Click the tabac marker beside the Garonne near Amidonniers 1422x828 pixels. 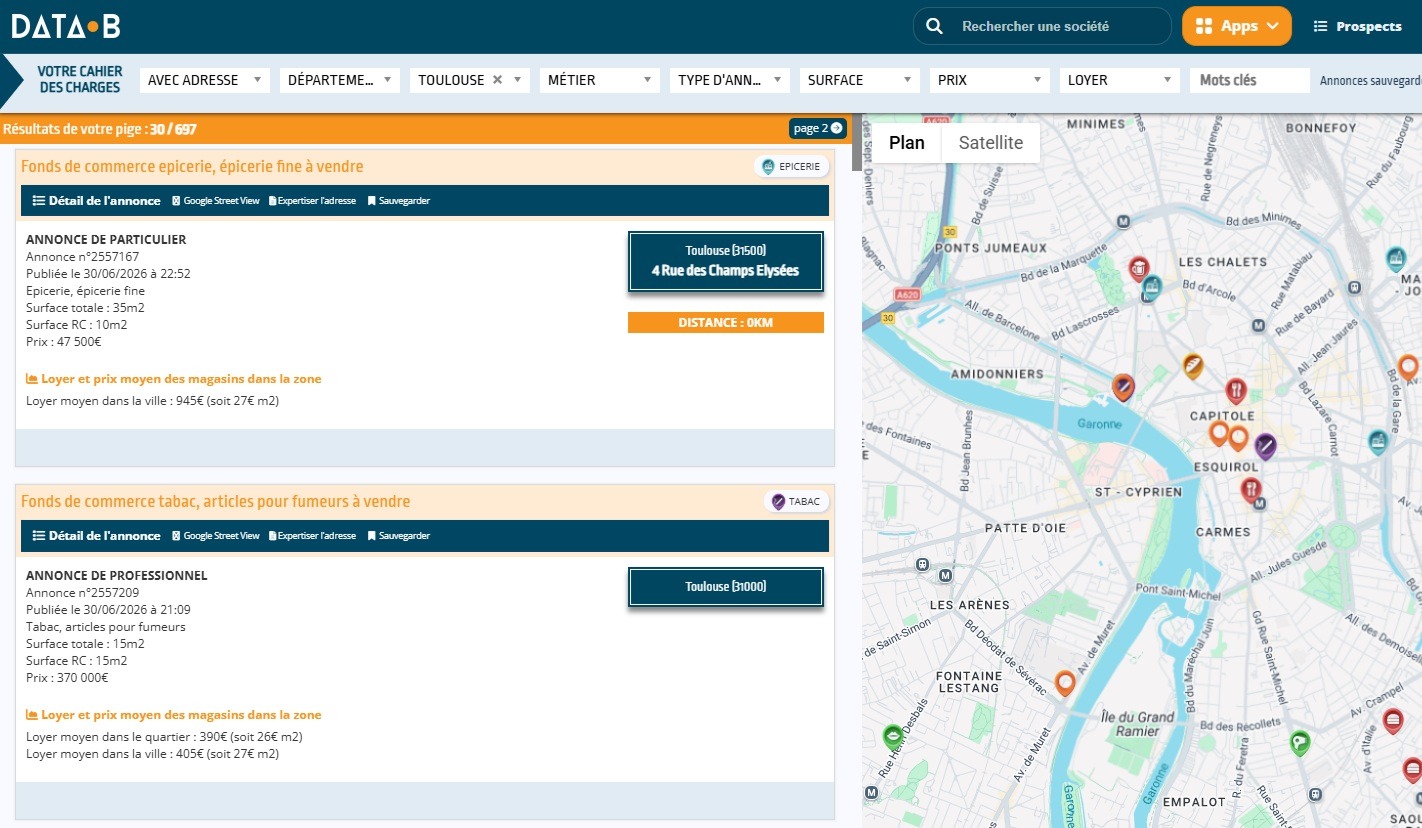pos(1123,387)
